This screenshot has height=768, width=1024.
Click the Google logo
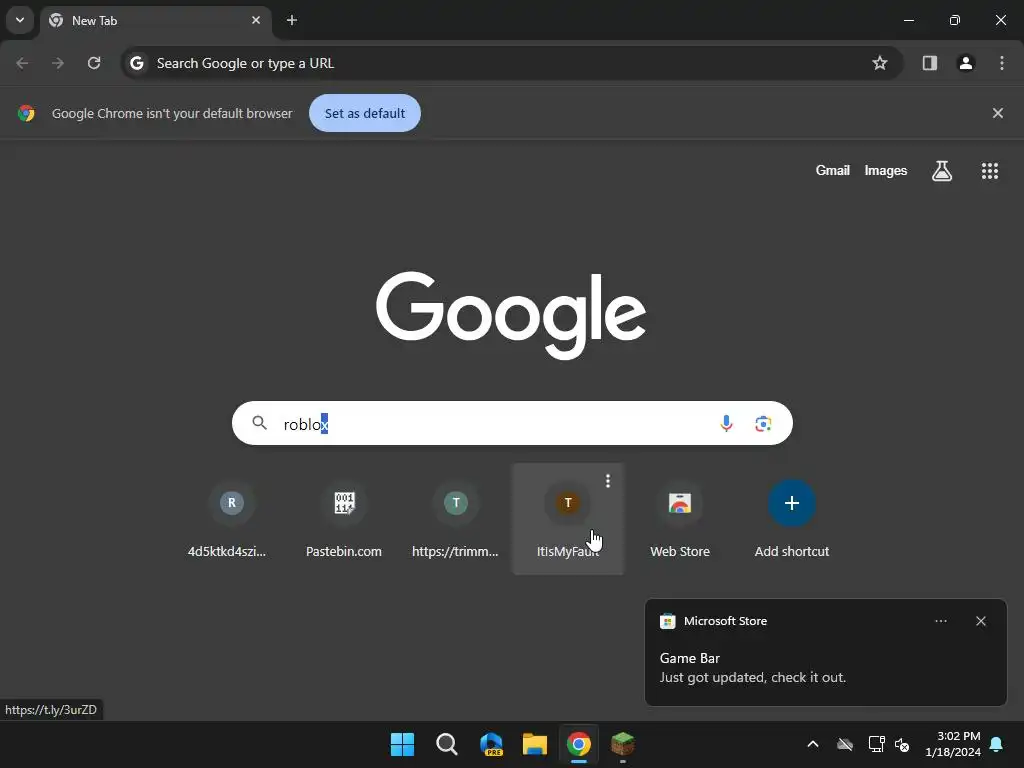(511, 315)
